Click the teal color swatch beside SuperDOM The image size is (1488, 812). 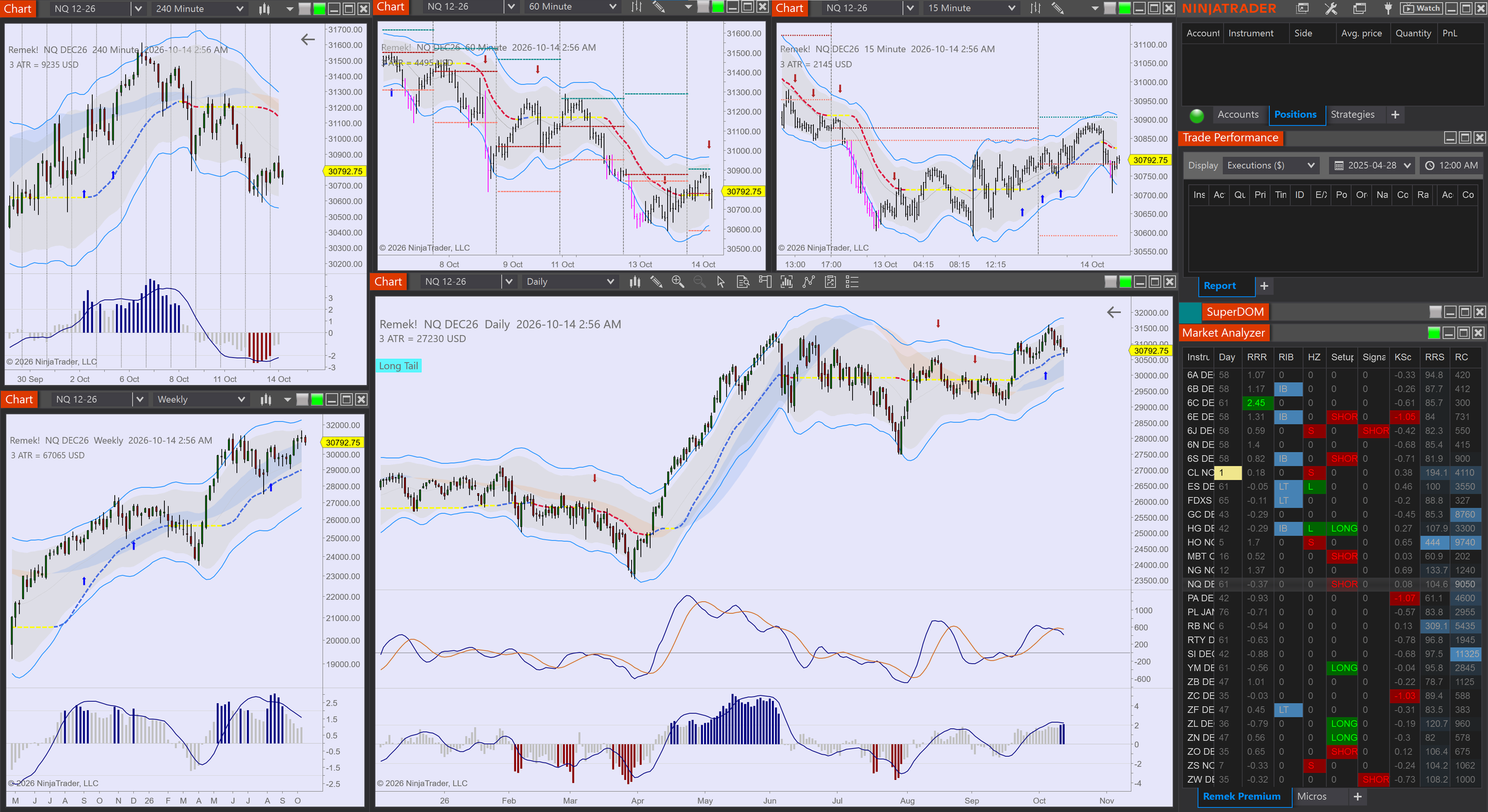(x=1190, y=312)
